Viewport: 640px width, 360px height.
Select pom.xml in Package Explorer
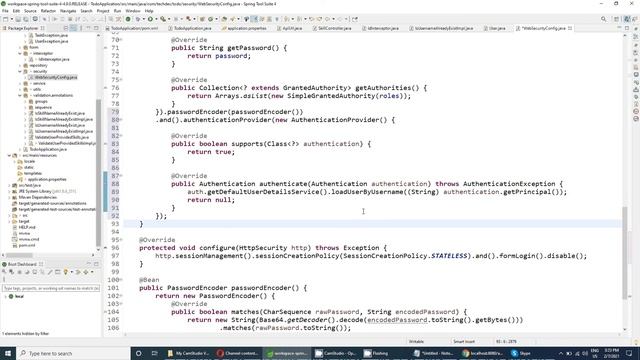click(24, 245)
